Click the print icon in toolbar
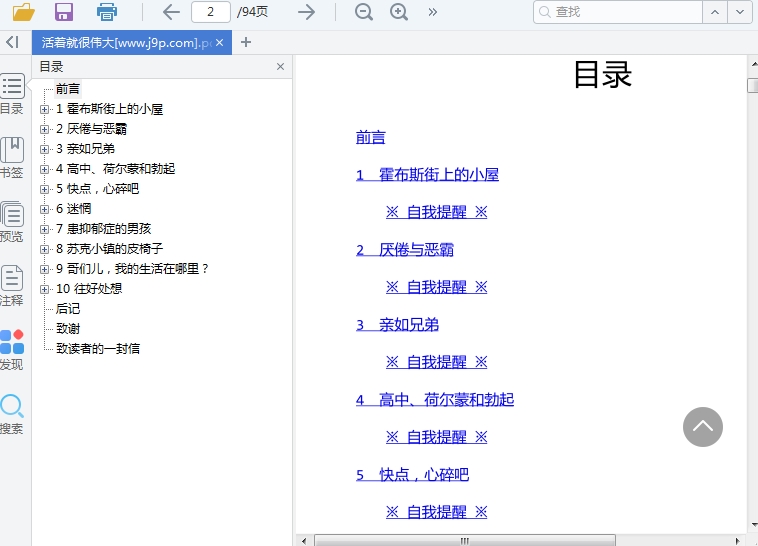Viewport: 758px width, 546px height. [x=107, y=12]
